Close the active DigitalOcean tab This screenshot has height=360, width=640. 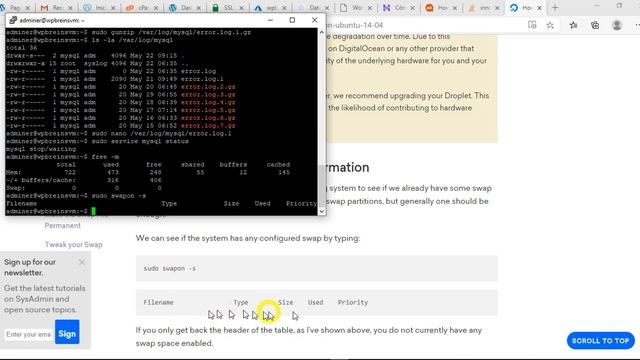click(x=539, y=8)
